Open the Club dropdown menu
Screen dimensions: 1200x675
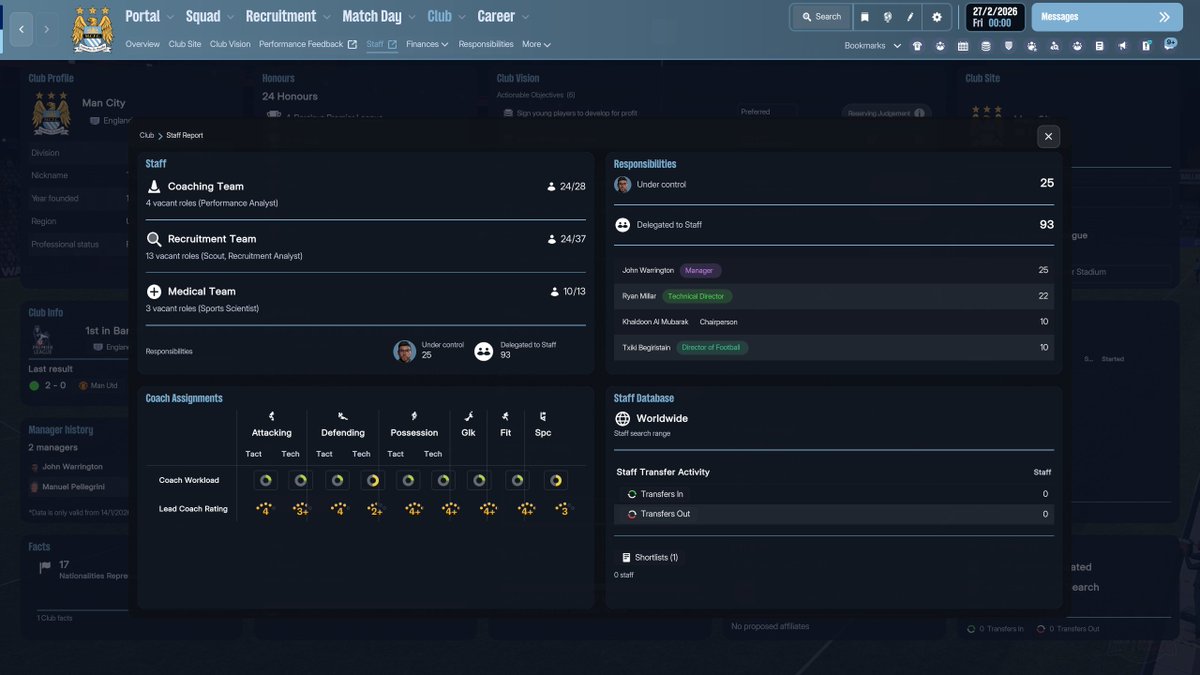point(447,16)
